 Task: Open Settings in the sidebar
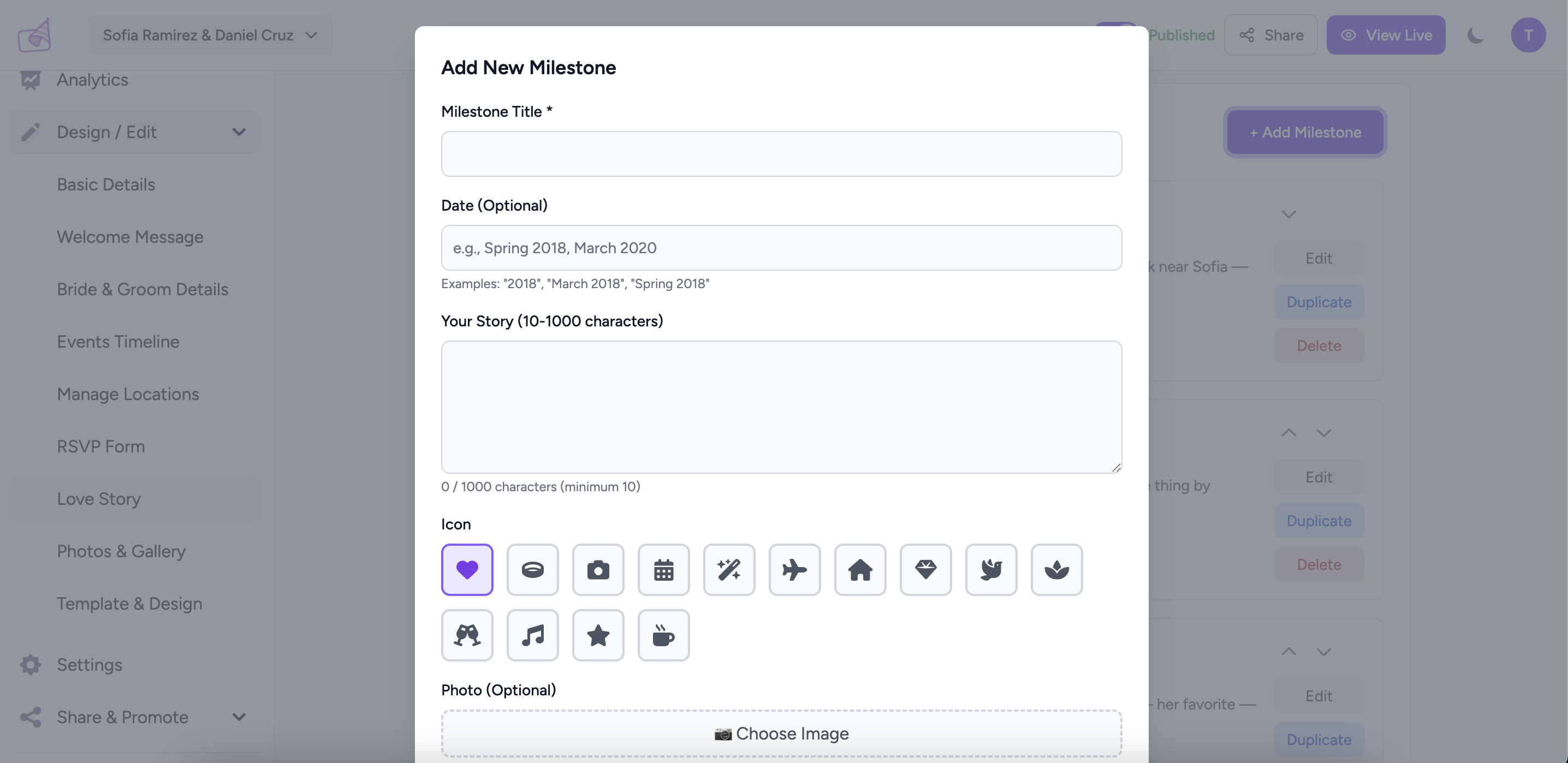click(90, 664)
